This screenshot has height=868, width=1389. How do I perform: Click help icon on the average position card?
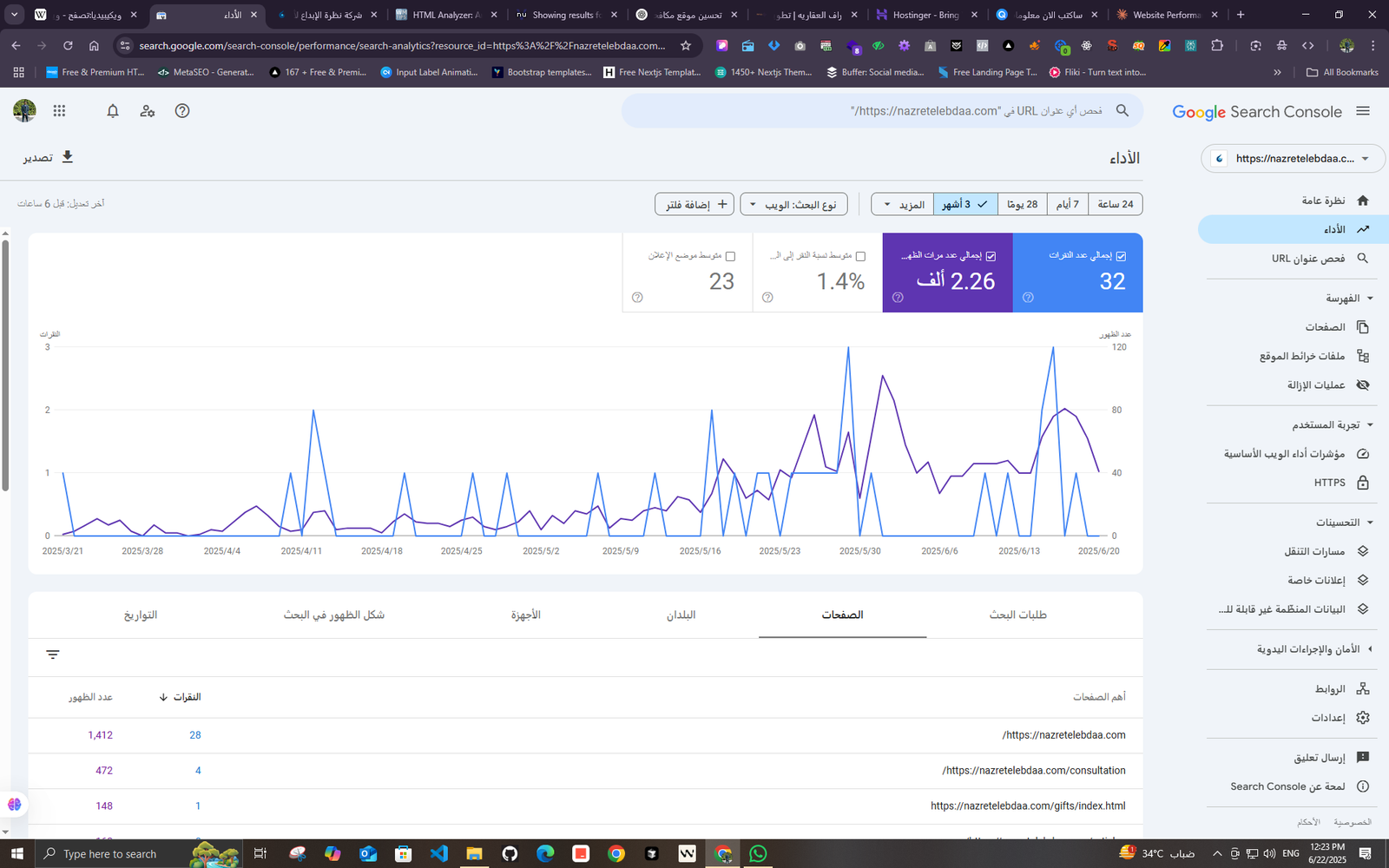click(637, 298)
